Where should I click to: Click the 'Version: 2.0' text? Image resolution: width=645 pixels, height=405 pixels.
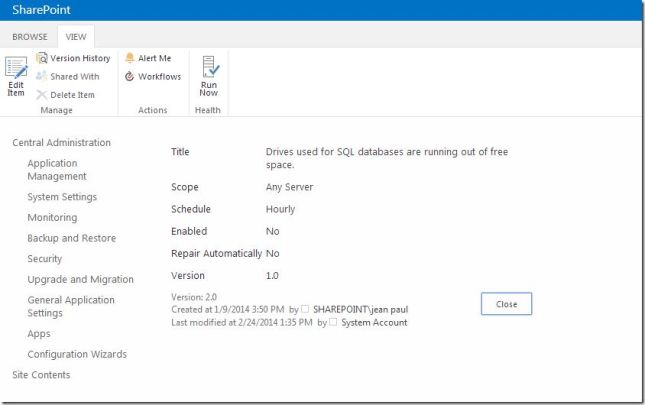pos(194,297)
